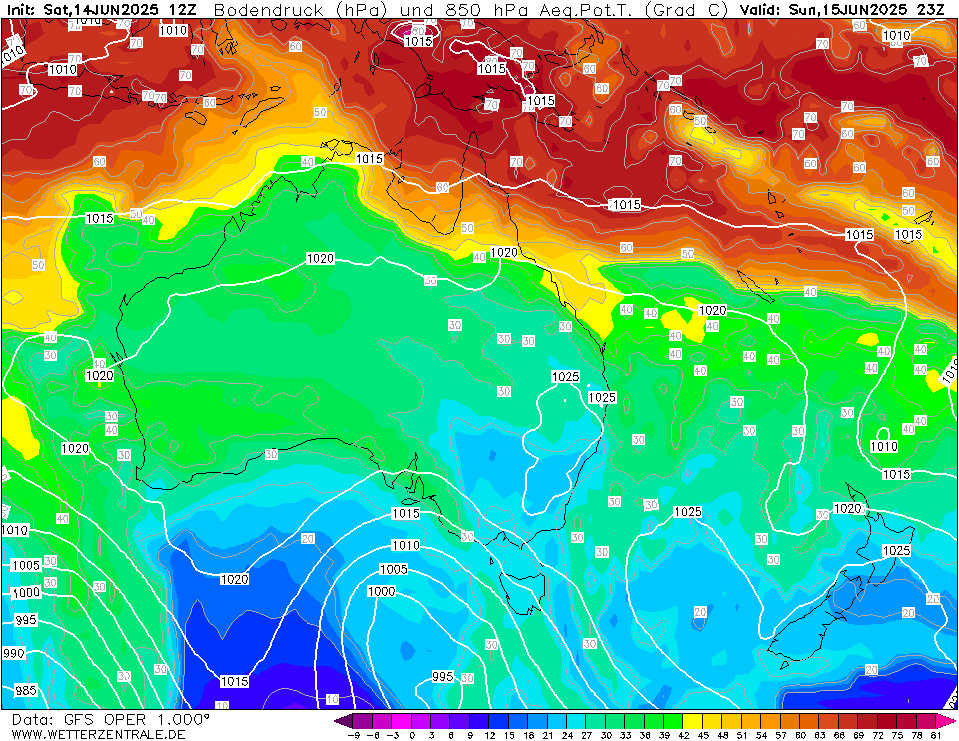Click the legend value "63"
Screen dimensions: 959x741
pos(820,735)
